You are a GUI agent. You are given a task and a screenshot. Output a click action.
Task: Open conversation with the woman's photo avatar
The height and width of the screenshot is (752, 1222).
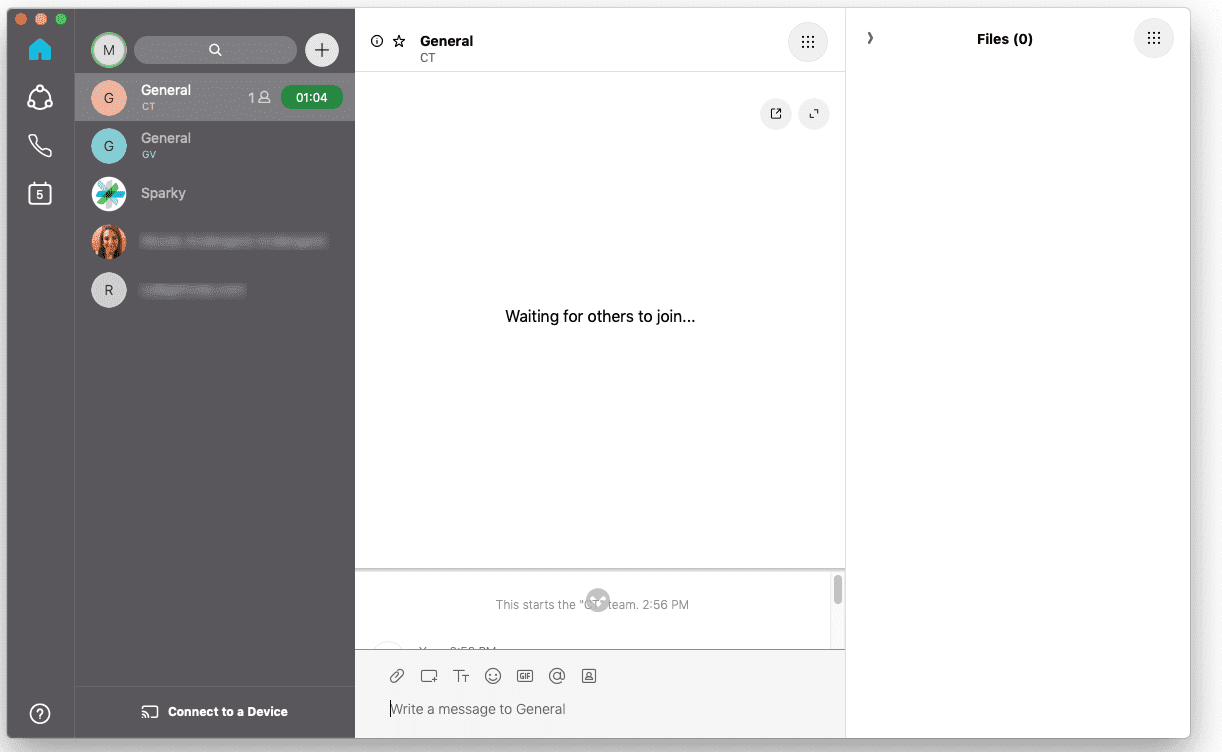[215, 241]
